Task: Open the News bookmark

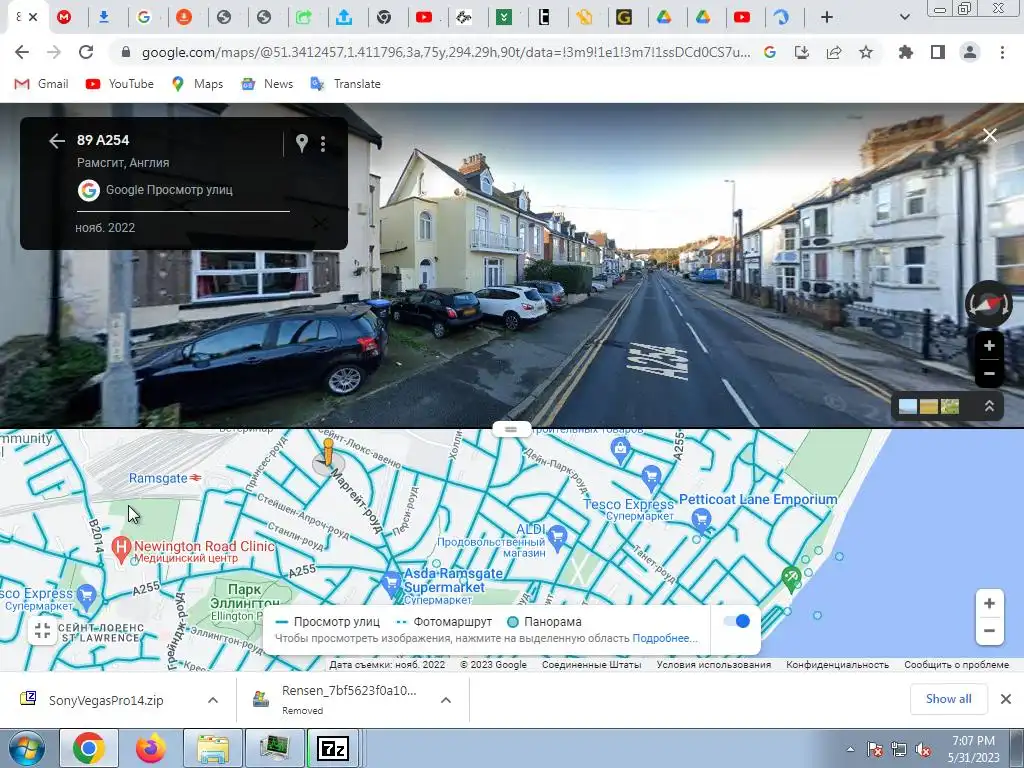Action: (x=266, y=84)
